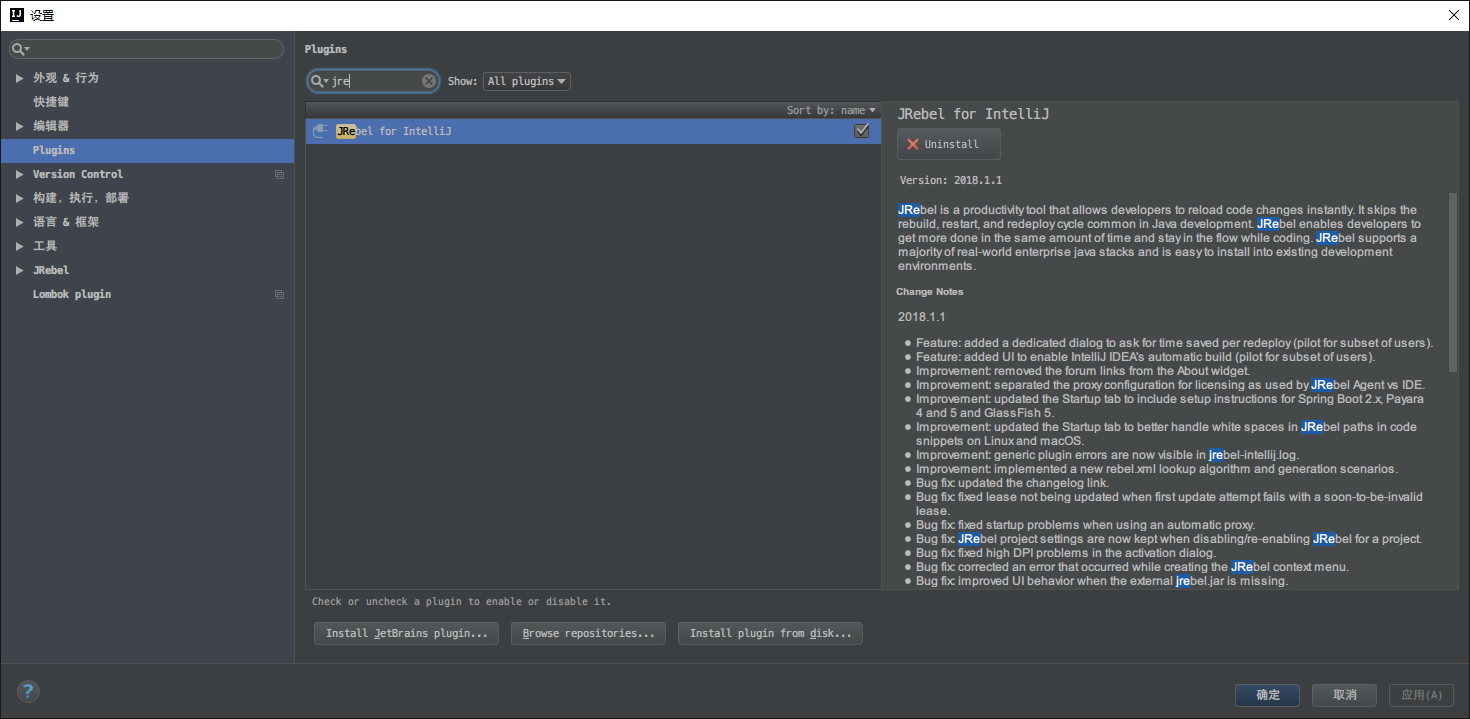
Task: Open the Show All plugins dropdown
Action: (x=526, y=81)
